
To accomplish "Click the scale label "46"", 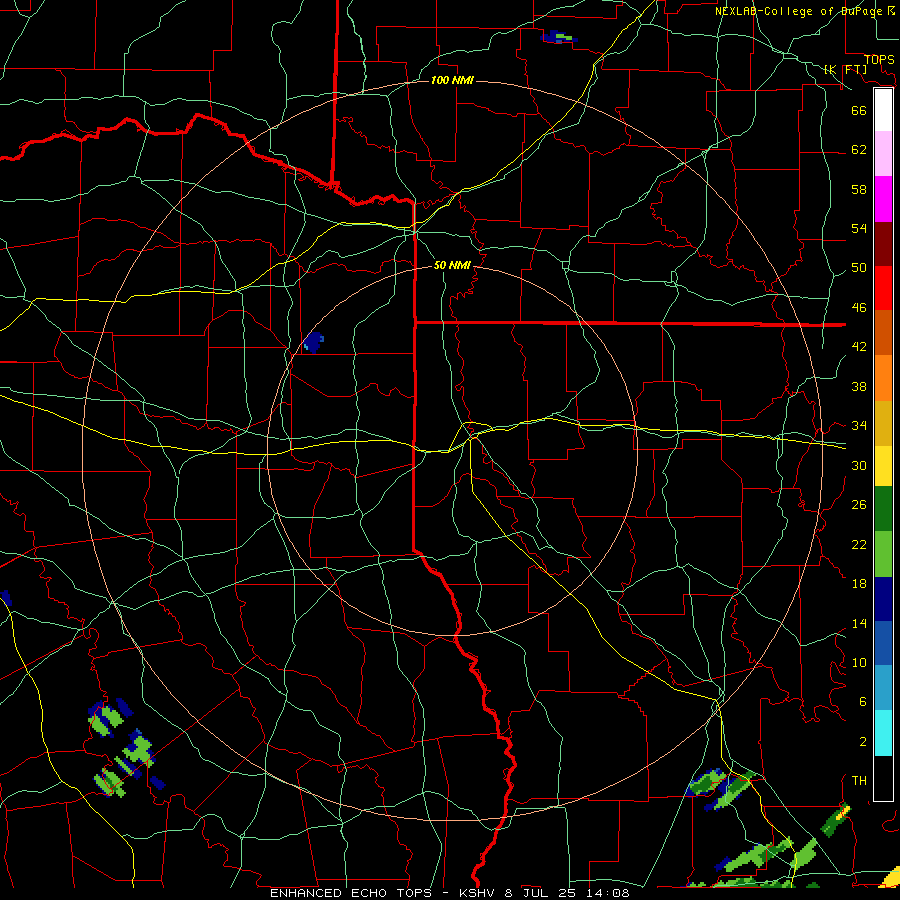I will (859, 308).
